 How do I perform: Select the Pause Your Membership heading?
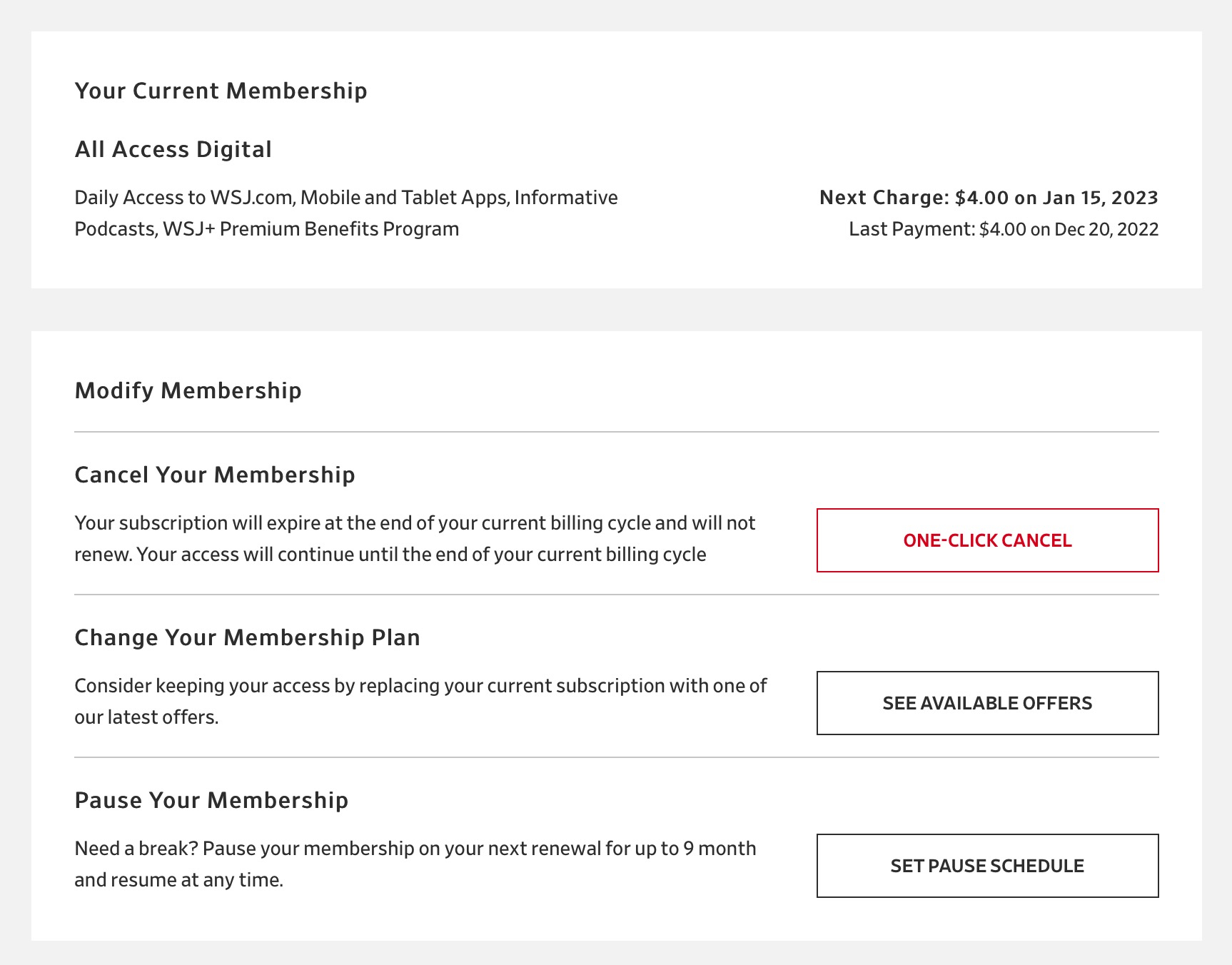click(211, 800)
